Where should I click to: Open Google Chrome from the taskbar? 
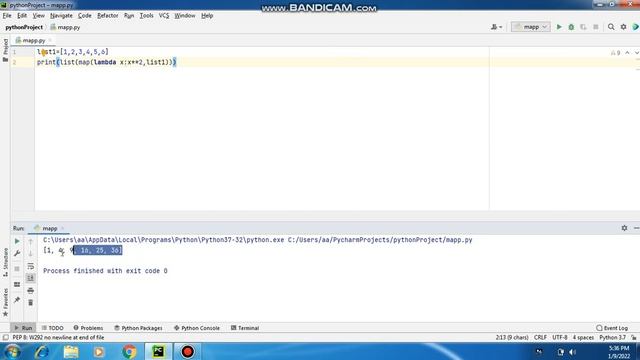[129, 351]
